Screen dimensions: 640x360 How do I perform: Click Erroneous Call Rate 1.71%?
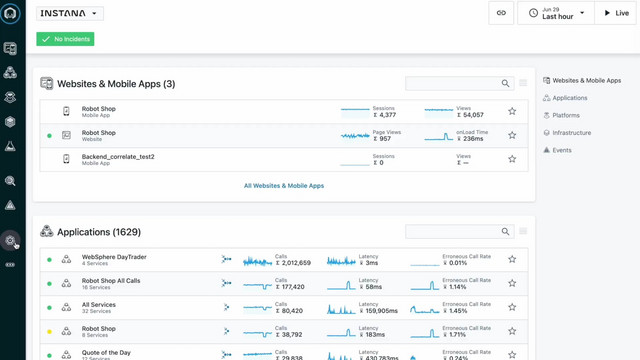458,334
